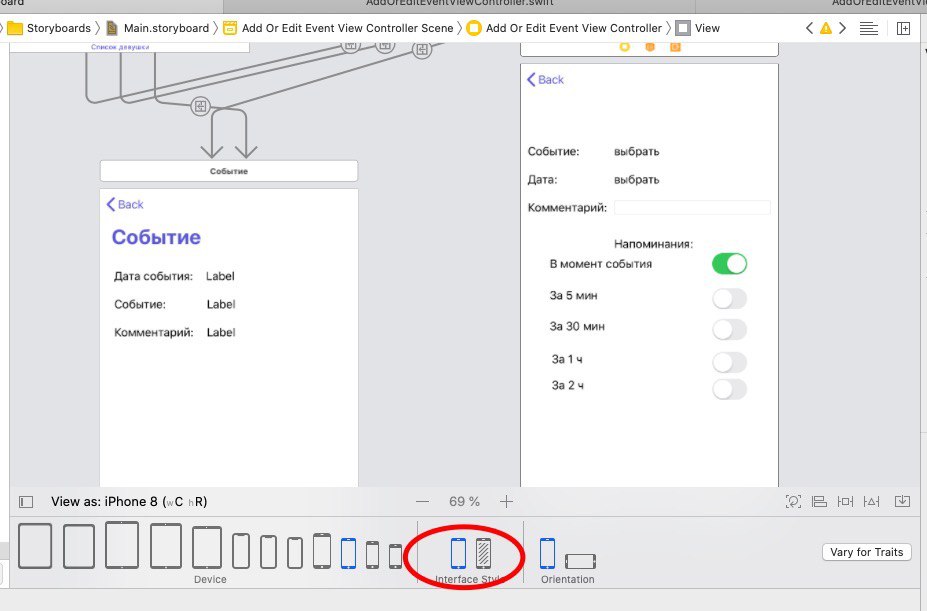
Task: Select the blue highlighted iPhone in Device row
Action: [348, 553]
